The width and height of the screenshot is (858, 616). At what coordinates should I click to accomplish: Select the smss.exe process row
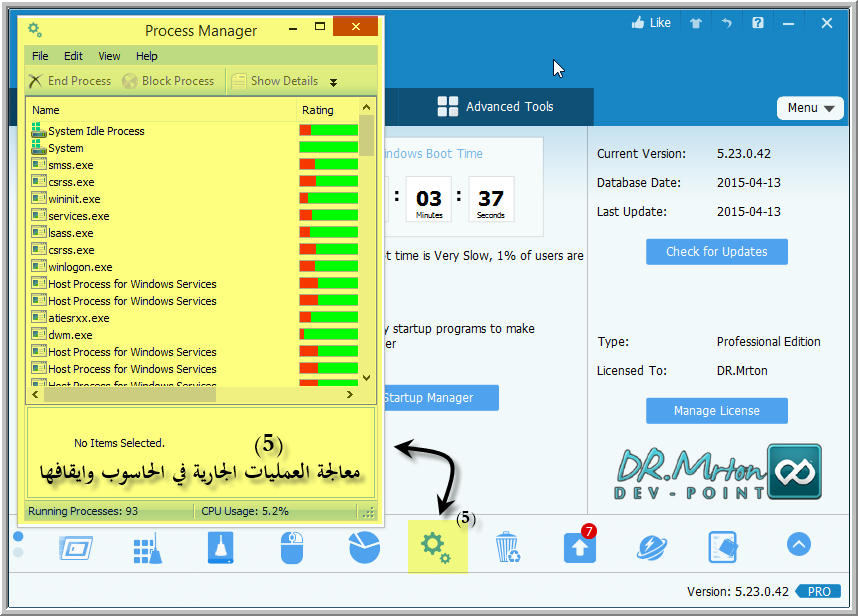(x=193, y=165)
